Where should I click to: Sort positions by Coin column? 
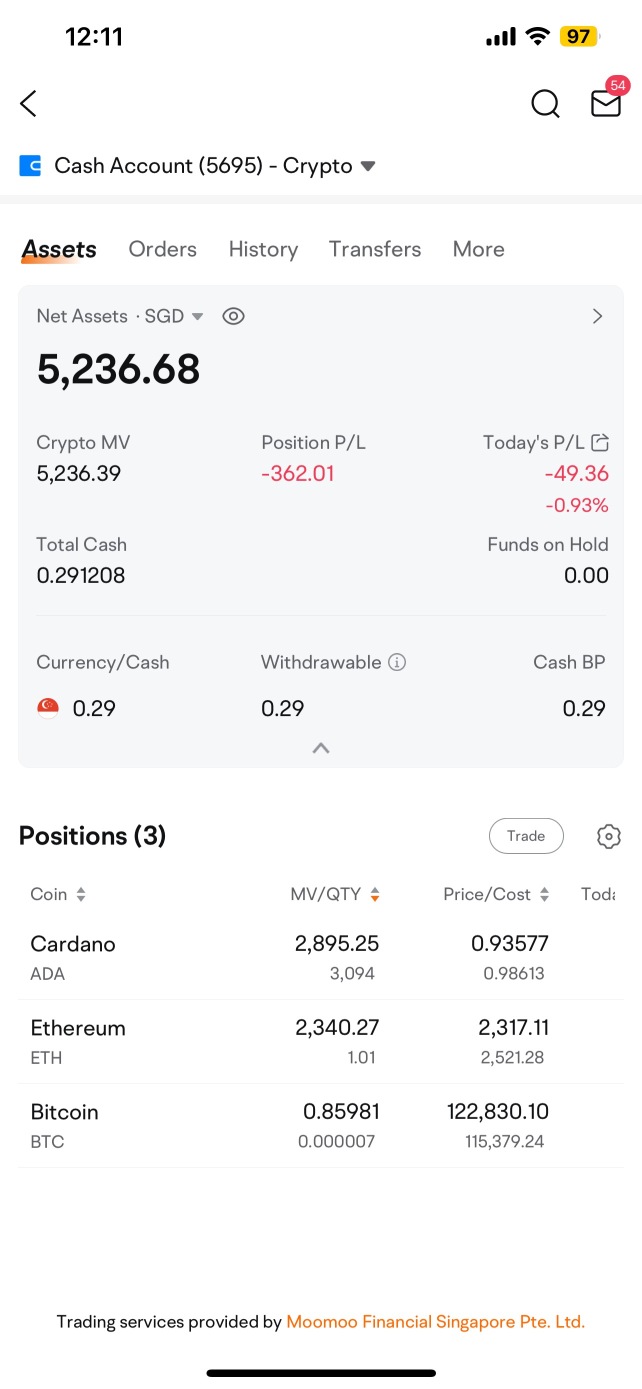(58, 894)
